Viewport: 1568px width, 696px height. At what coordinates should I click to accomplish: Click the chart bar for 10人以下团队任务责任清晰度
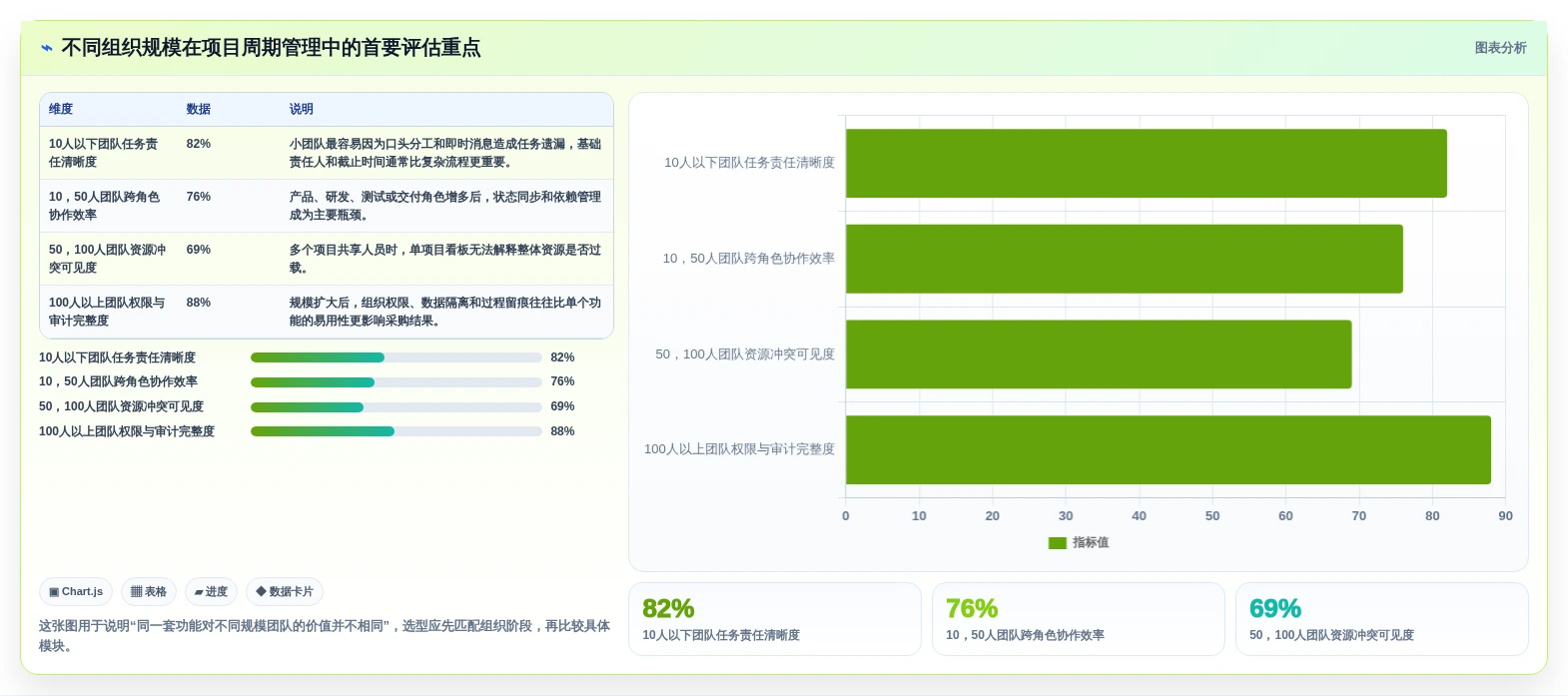1147,163
